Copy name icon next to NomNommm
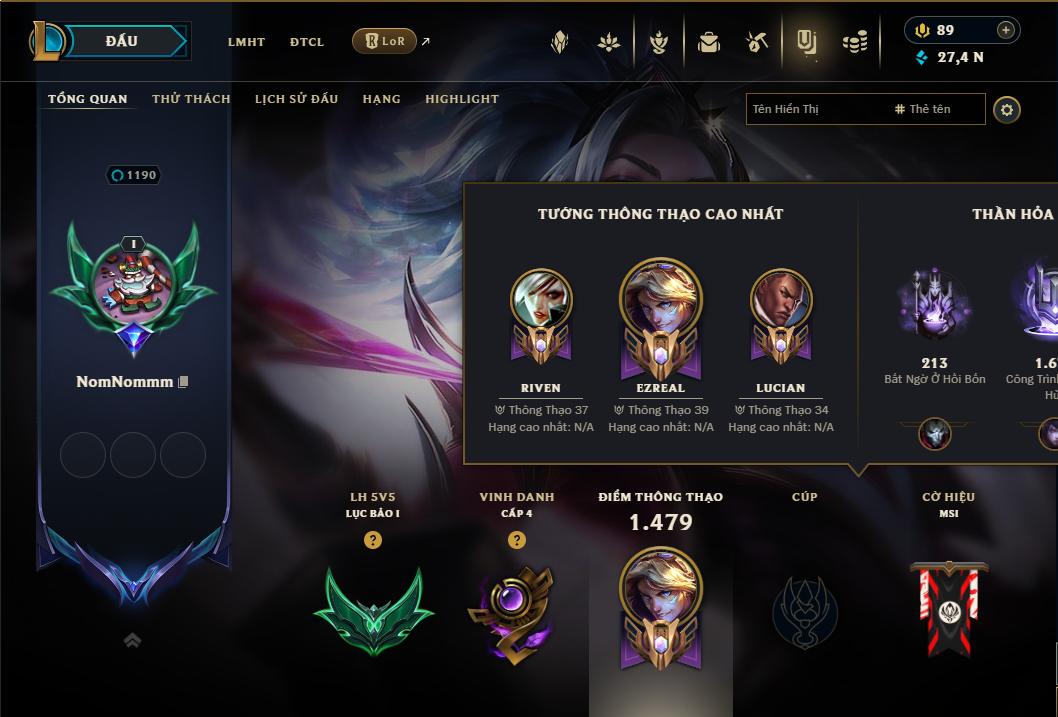This screenshot has width=1058, height=717. click(183, 382)
